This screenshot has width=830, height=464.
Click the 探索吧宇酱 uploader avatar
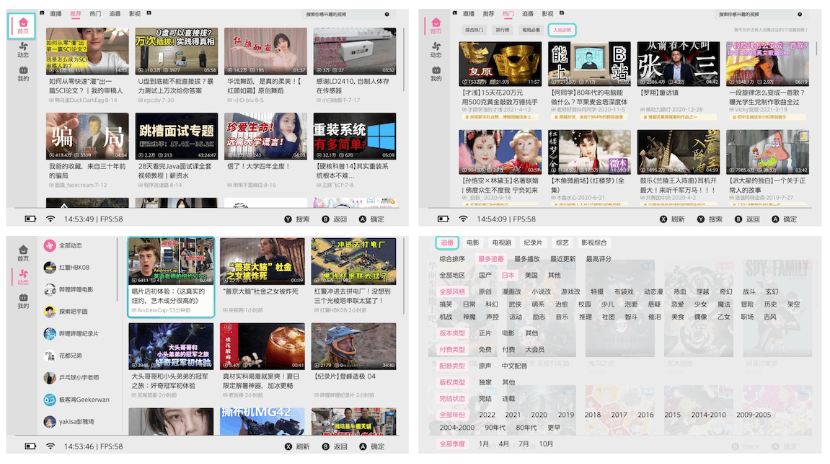point(48,311)
